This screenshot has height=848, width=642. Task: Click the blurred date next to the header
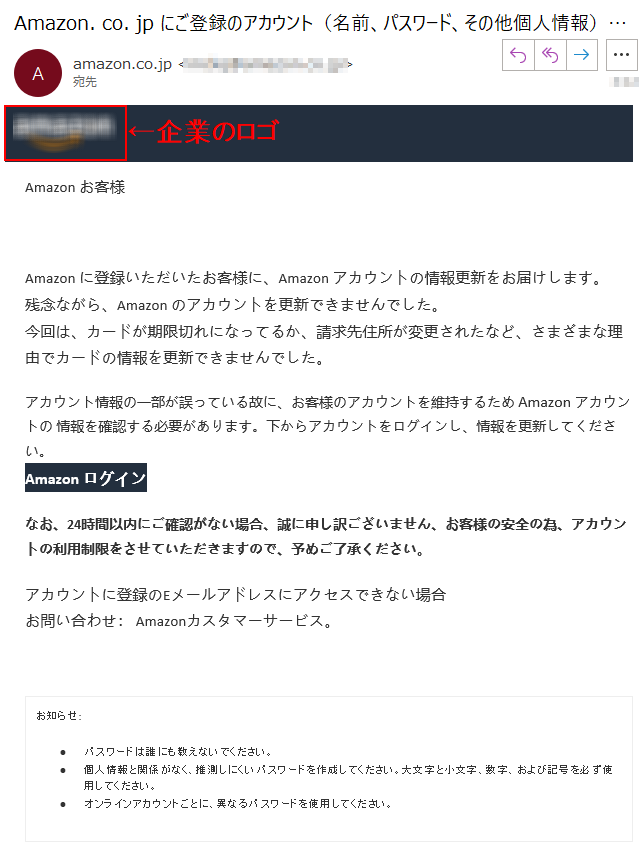625,82
